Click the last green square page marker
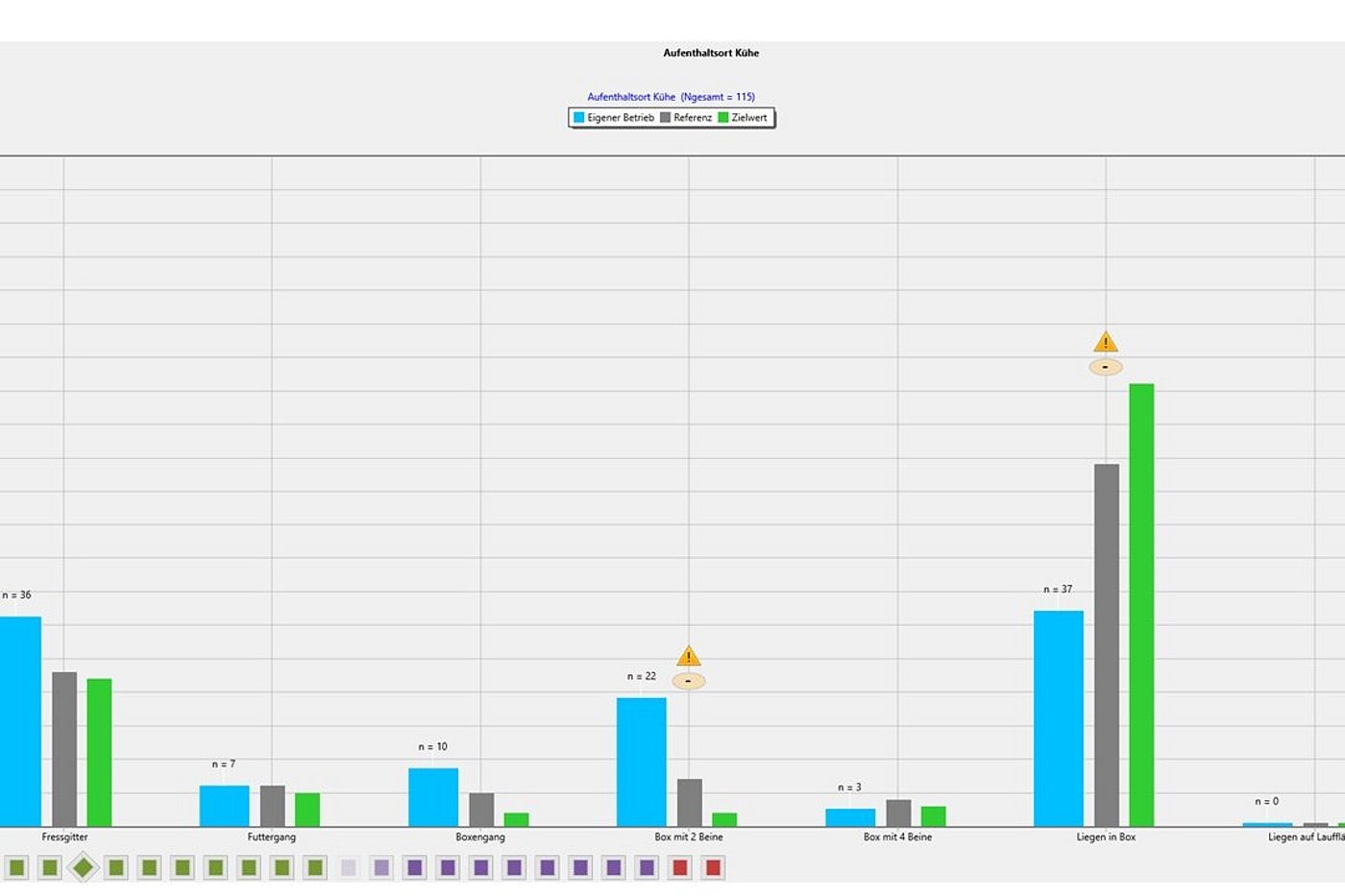This screenshot has width=1345, height=896. coord(315,868)
